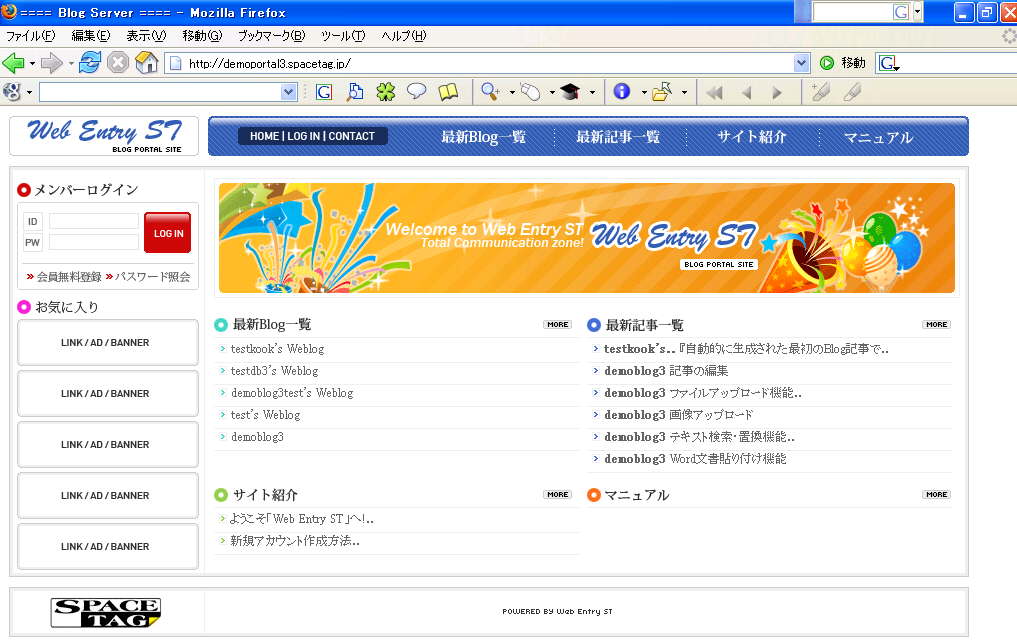
Task: Click the MORE button beside サイト紹介 heading
Action: pos(557,494)
